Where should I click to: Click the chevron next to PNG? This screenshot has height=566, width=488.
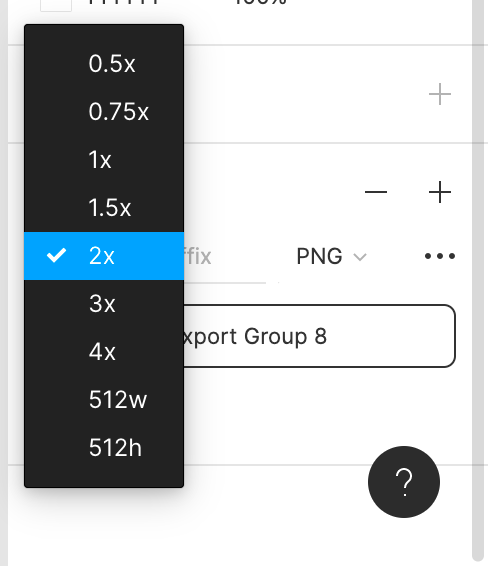pos(360,257)
